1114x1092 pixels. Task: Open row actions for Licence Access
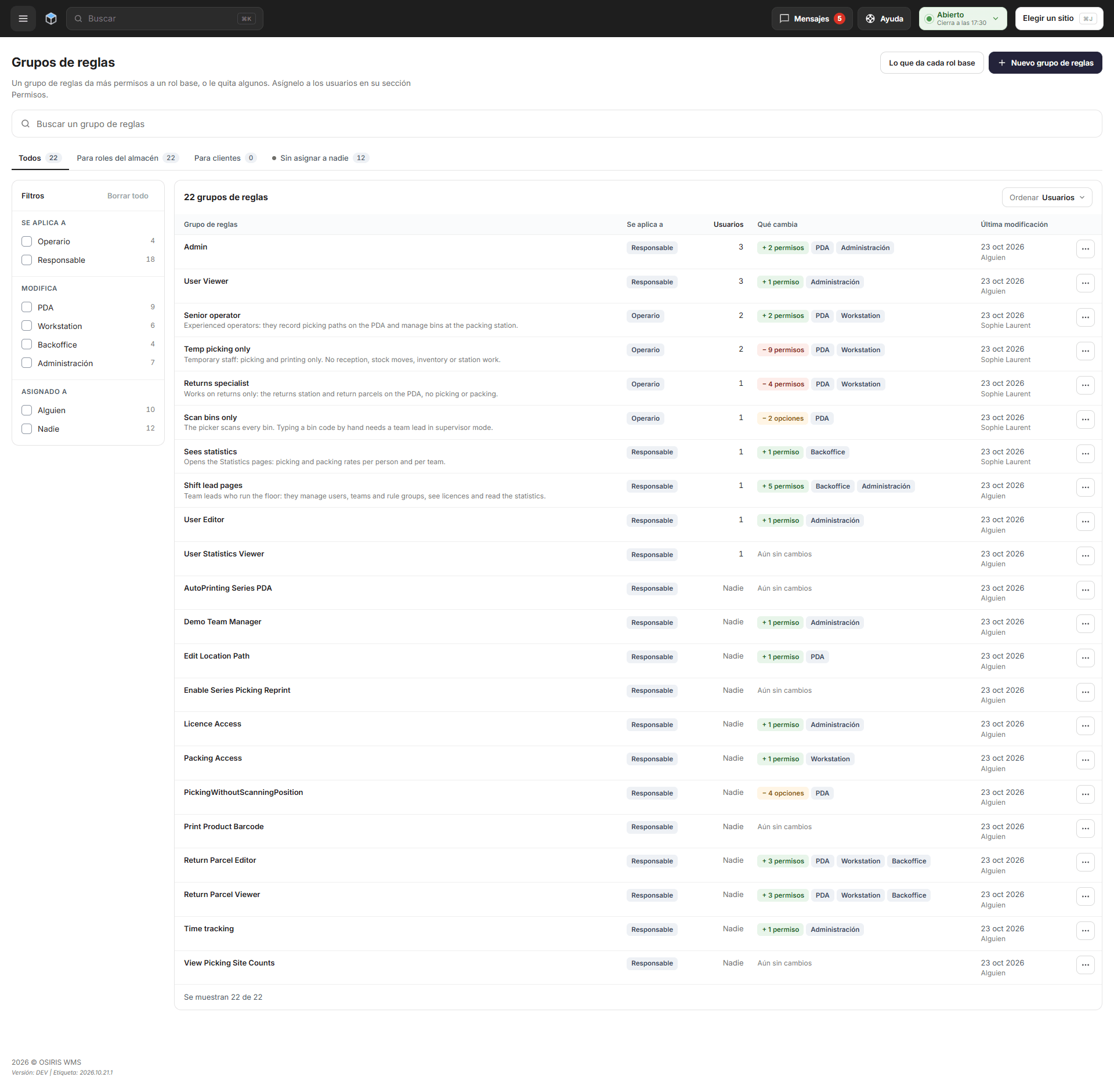(x=1085, y=726)
